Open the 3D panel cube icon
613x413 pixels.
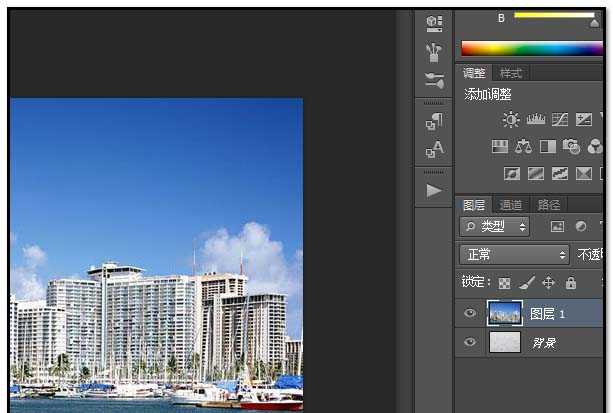click(x=433, y=22)
